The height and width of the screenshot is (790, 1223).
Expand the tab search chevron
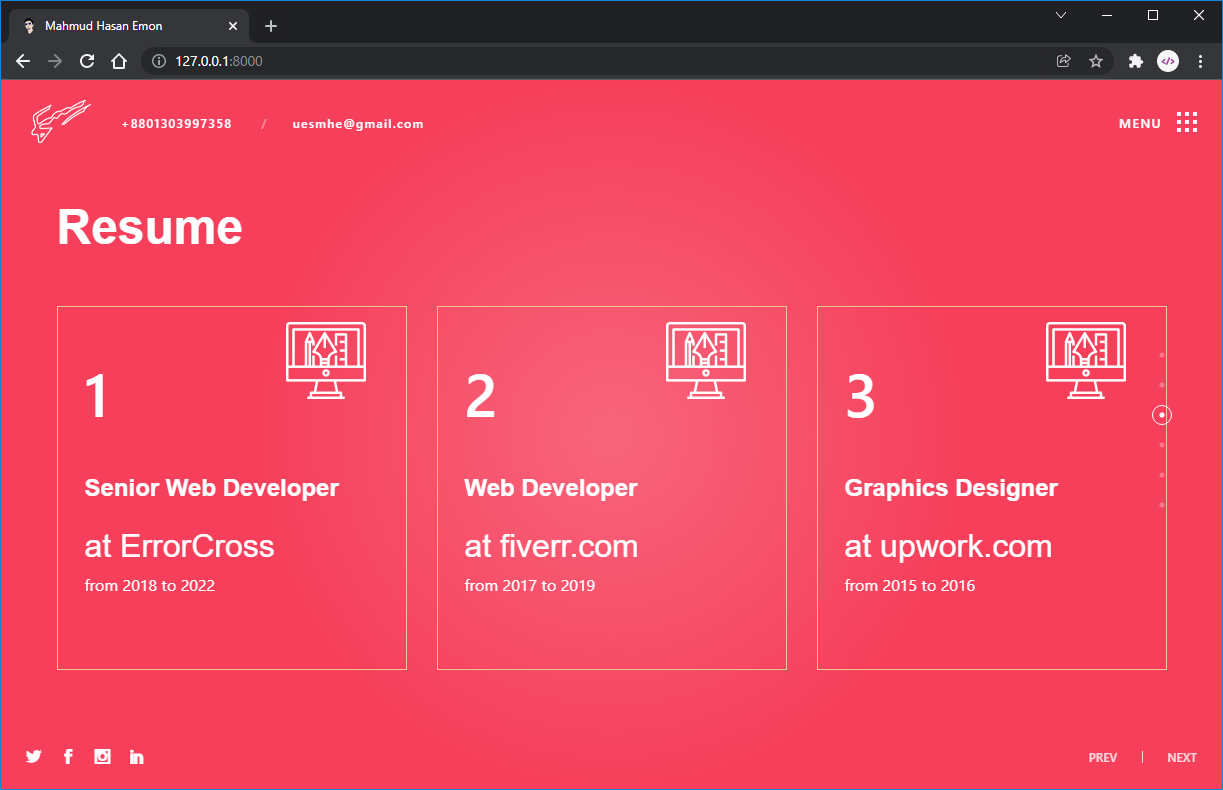(x=1061, y=15)
